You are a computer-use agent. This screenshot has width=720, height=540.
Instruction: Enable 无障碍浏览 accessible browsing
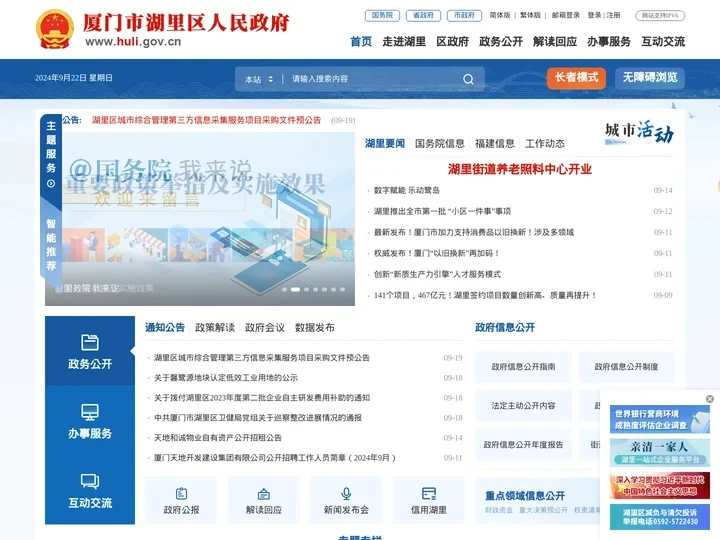pyautogui.click(x=650, y=78)
